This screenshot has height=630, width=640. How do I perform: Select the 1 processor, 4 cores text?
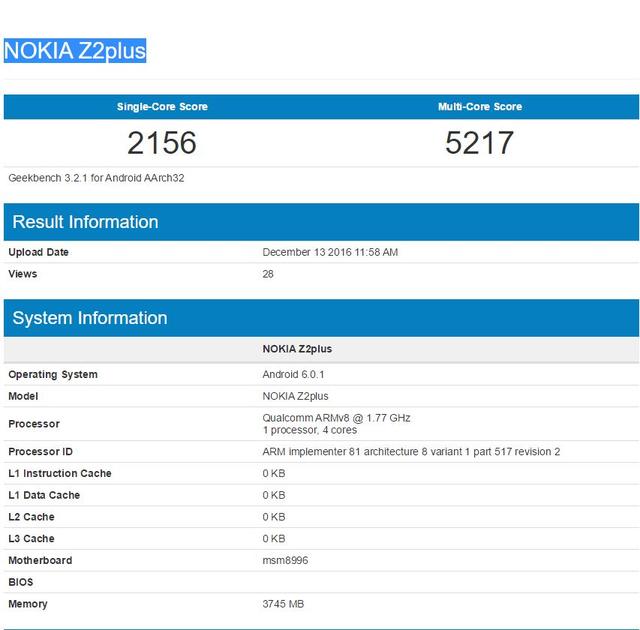[309, 430]
